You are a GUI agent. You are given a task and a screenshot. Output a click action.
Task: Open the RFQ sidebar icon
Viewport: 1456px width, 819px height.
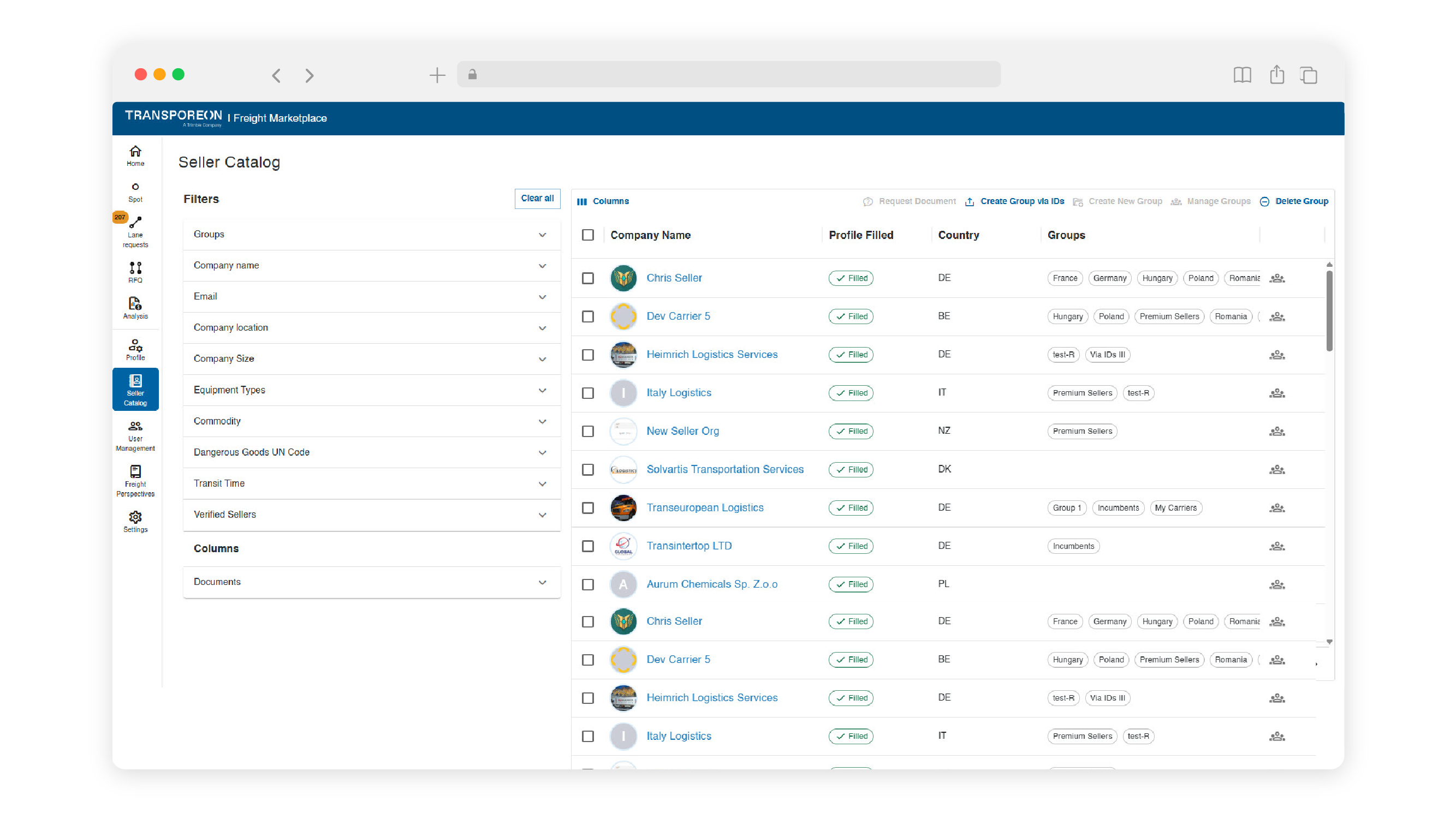click(x=135, y=271)
